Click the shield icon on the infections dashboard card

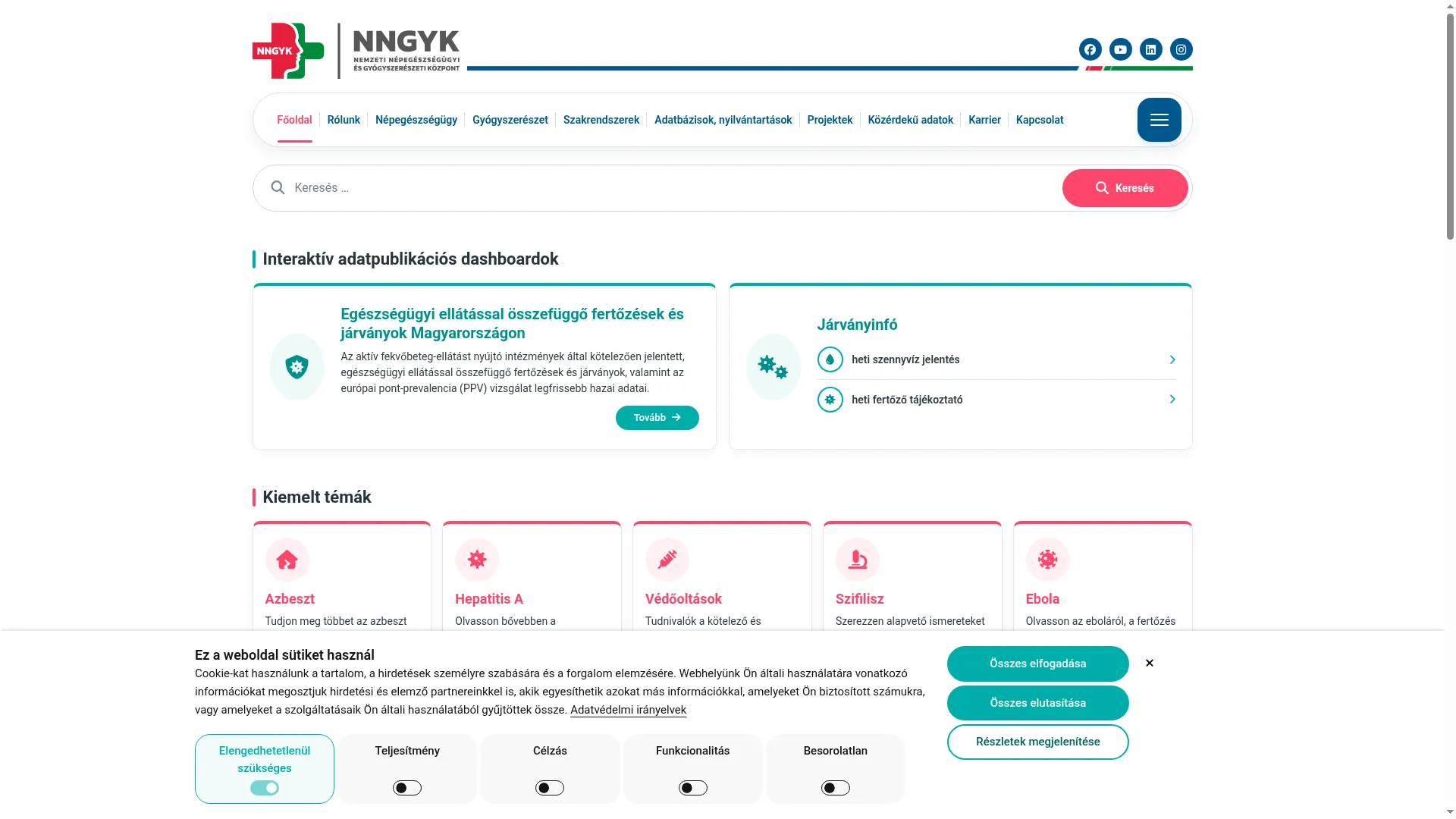tap(297, 367)
